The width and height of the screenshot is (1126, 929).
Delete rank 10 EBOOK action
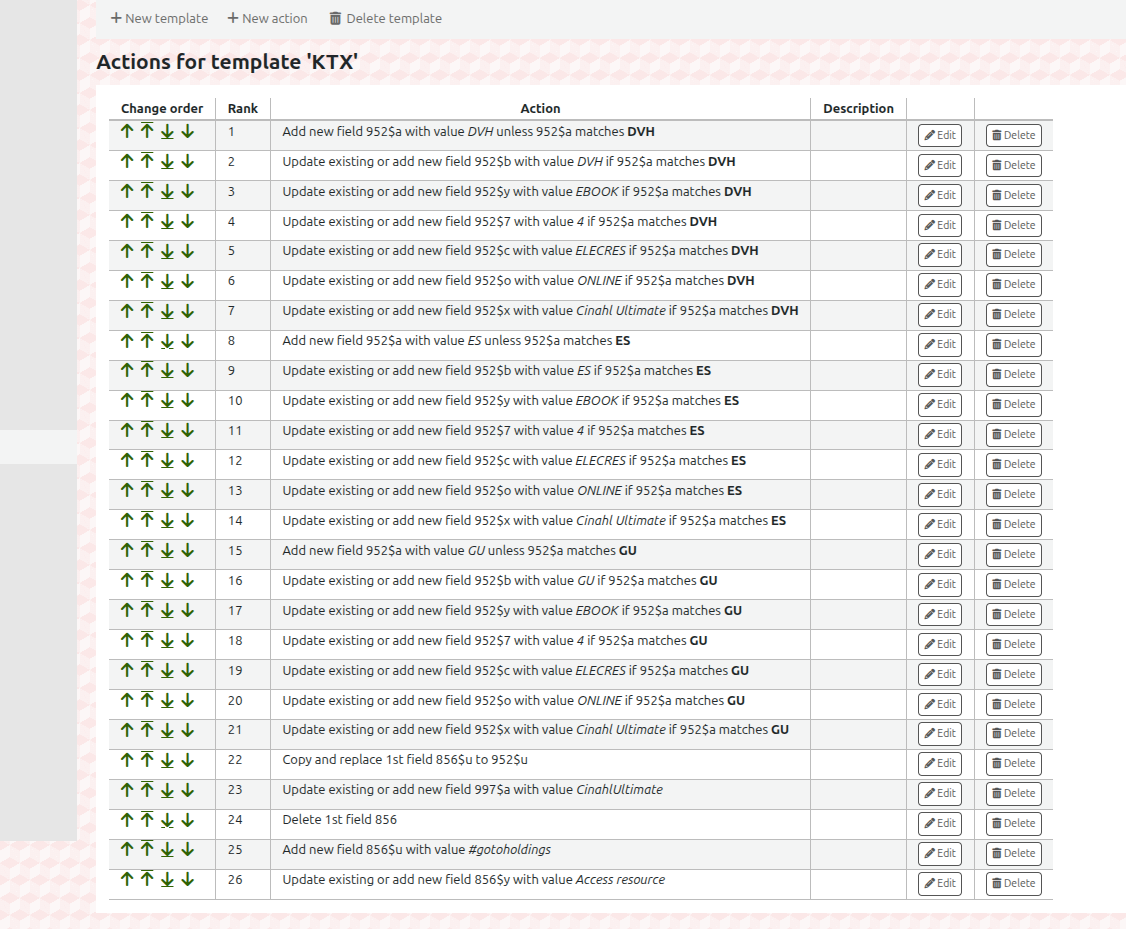[1013, 404]
